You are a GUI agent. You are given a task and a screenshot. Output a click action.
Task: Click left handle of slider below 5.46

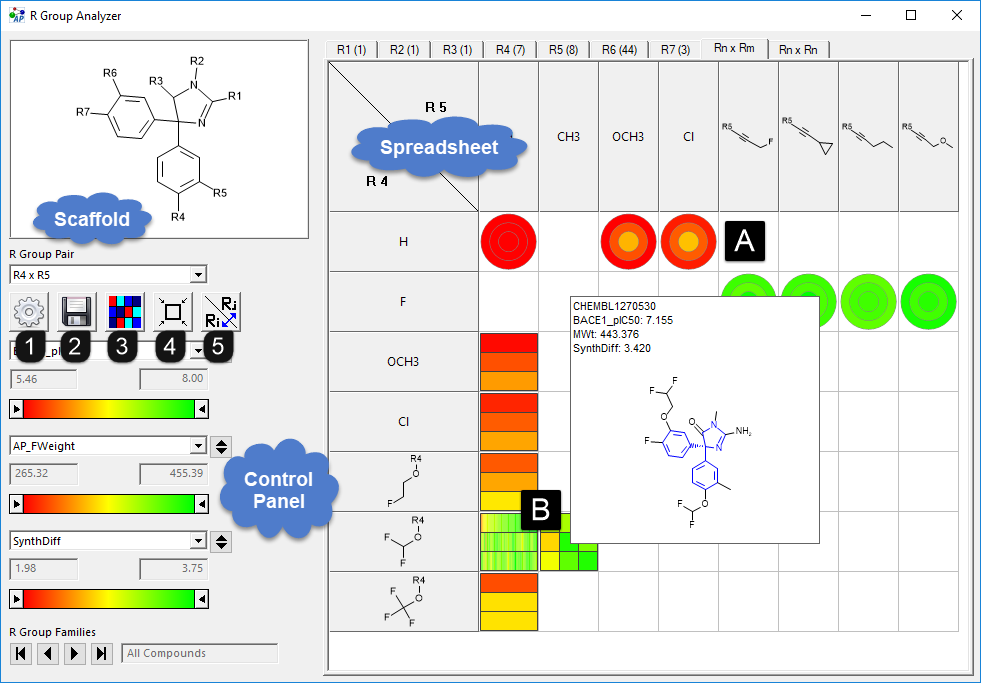[x=17, y=409]
